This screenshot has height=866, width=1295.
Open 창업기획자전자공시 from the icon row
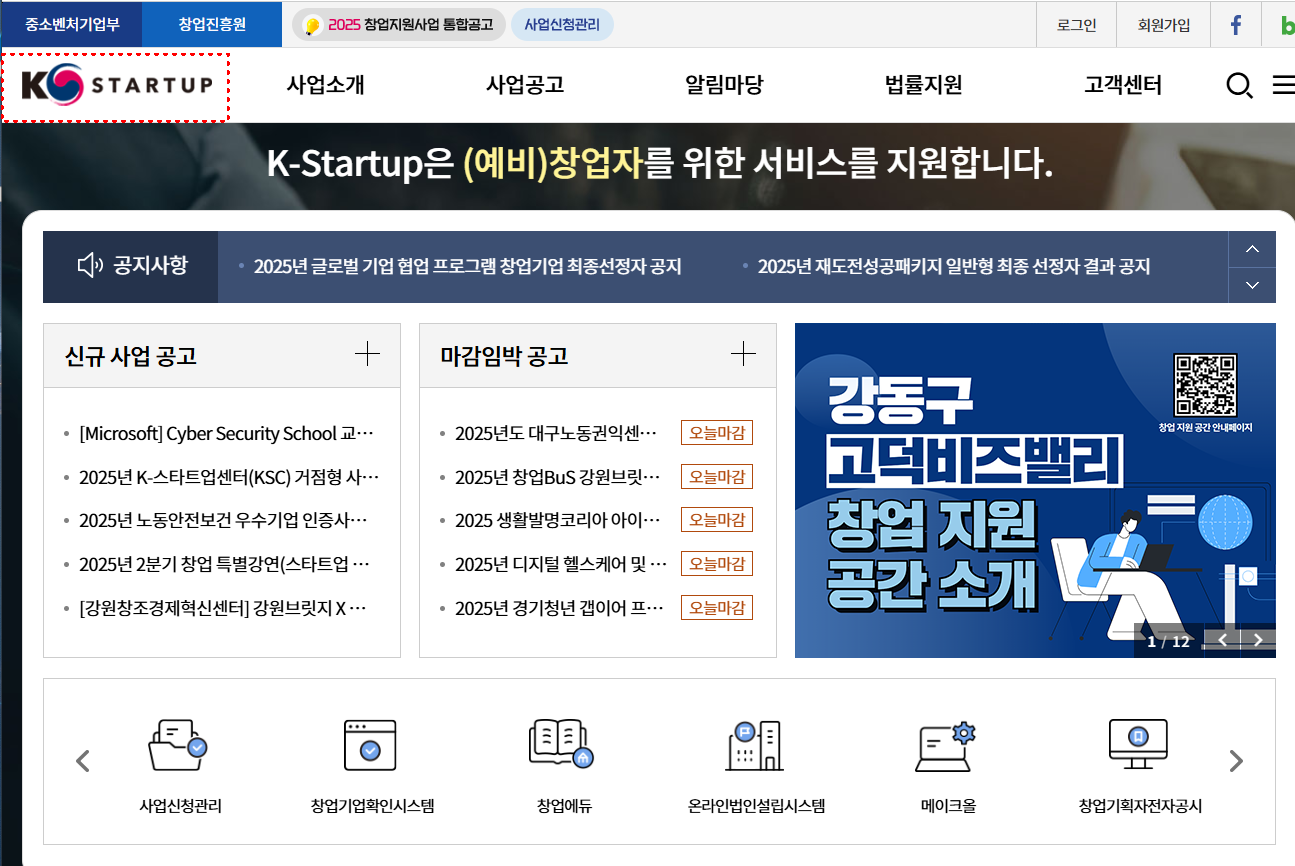click(1137, 761)
